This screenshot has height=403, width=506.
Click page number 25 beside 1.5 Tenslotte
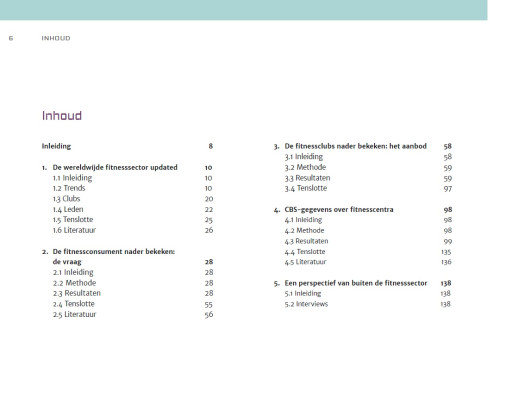coord(209,220)
